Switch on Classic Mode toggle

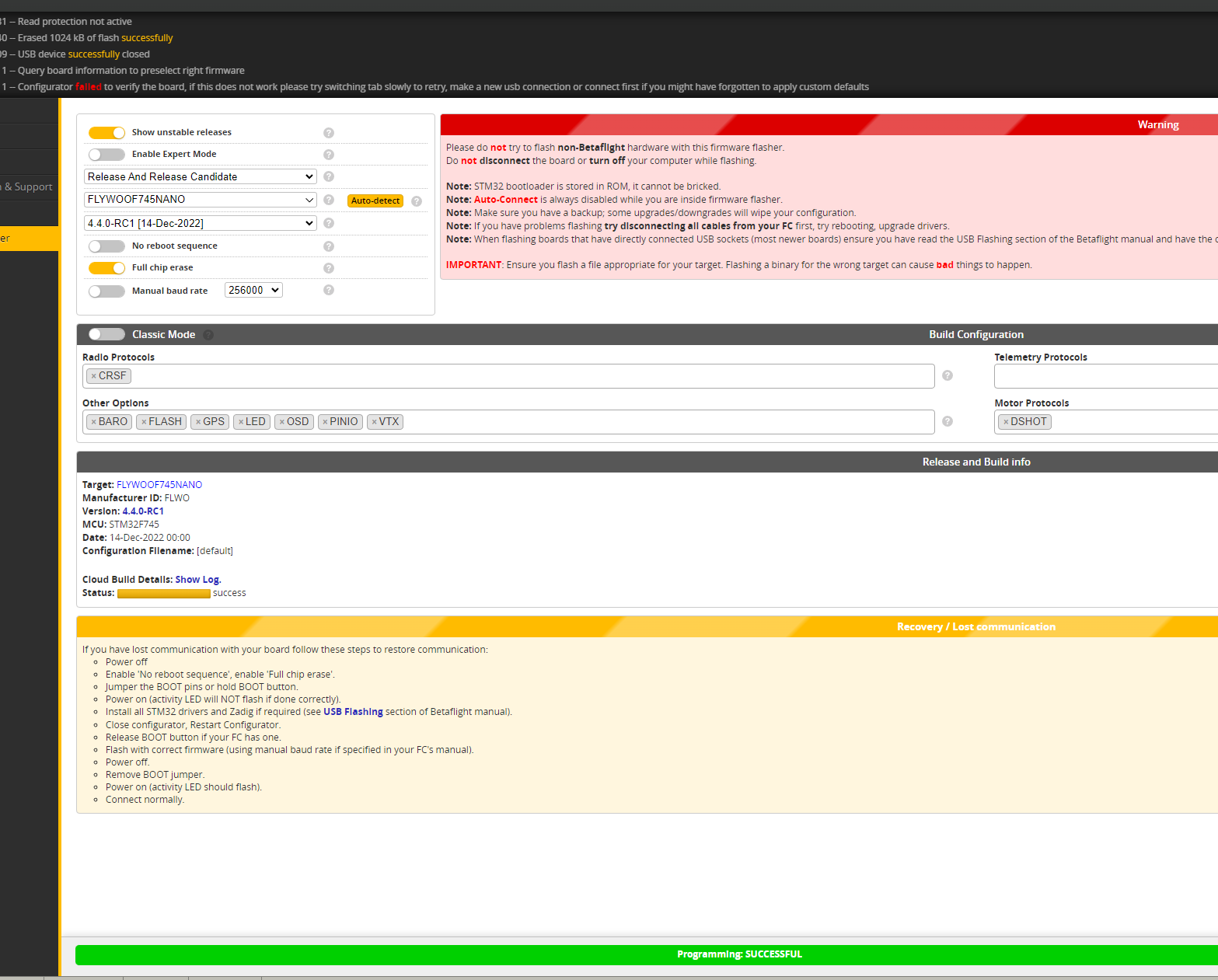coord(106,334)
